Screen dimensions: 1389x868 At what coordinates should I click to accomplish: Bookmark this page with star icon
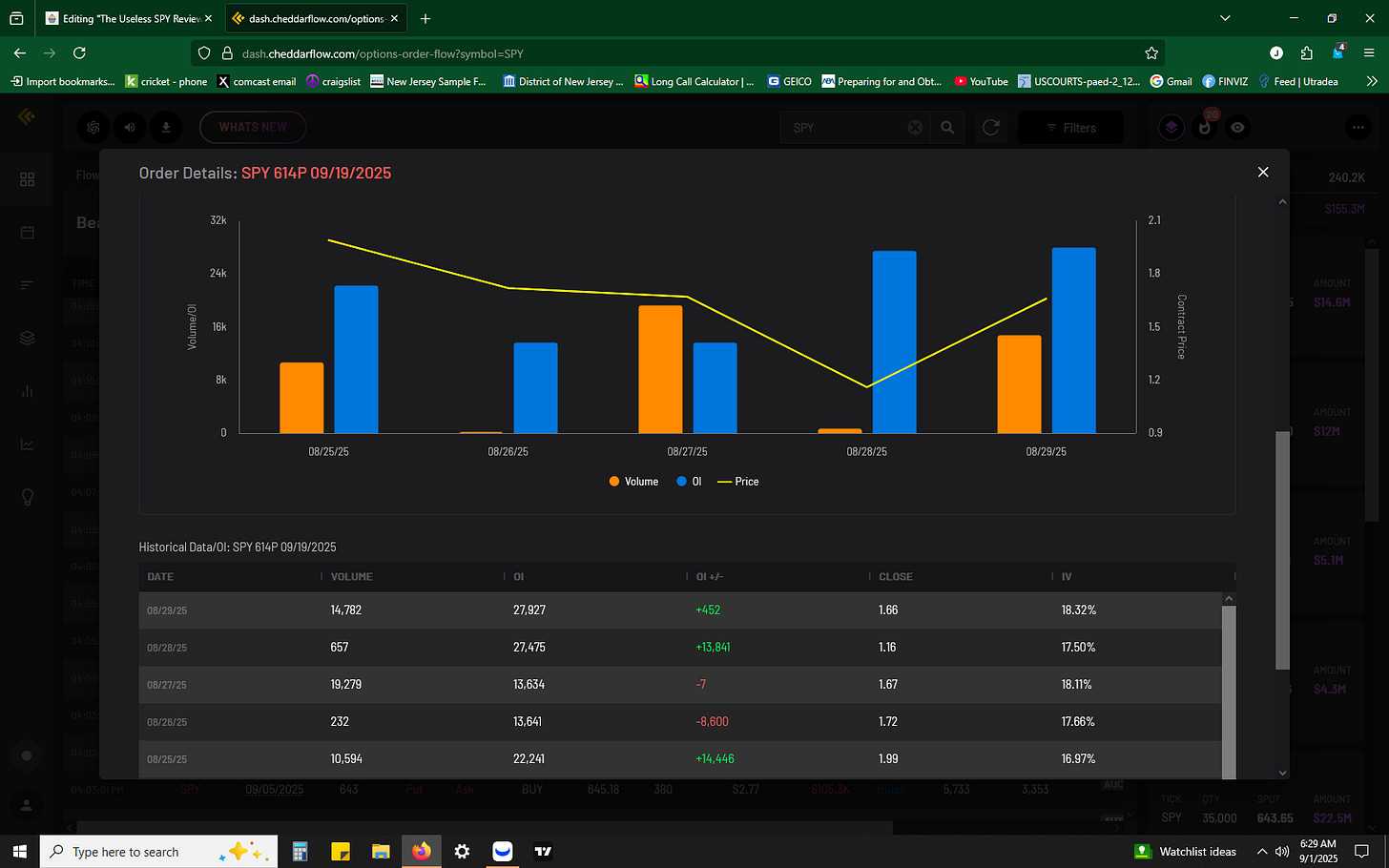coord(1151,53)
